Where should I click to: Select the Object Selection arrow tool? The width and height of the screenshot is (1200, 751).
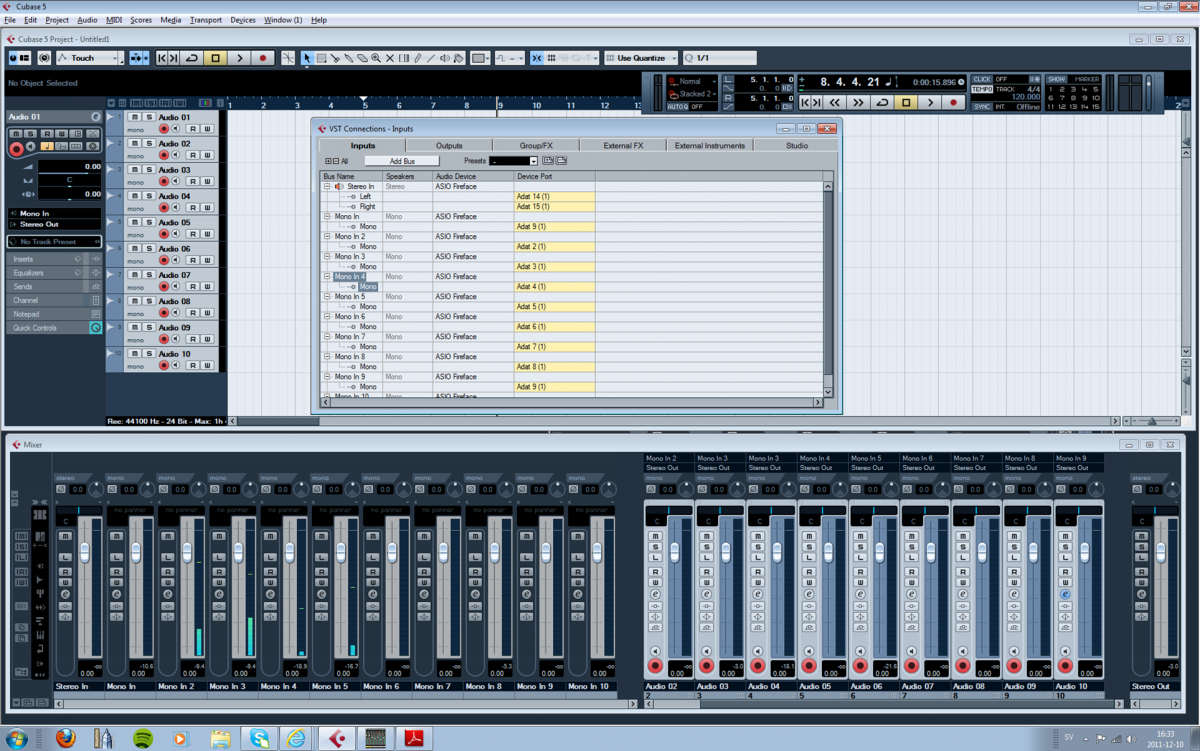click(x=307, y=58)
